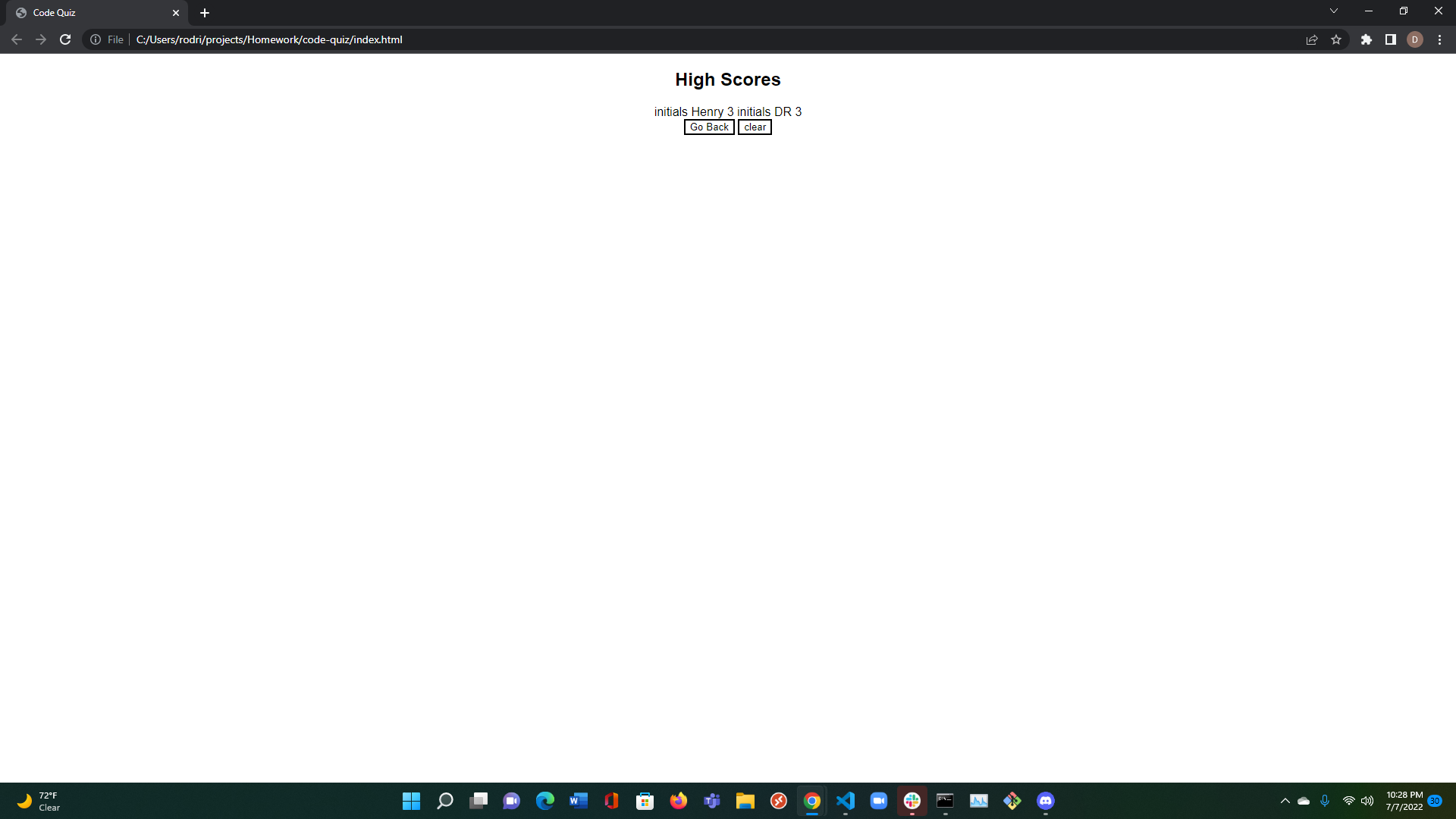
Task: Open the tab search chevron
Action: [x=1333, y=11]
